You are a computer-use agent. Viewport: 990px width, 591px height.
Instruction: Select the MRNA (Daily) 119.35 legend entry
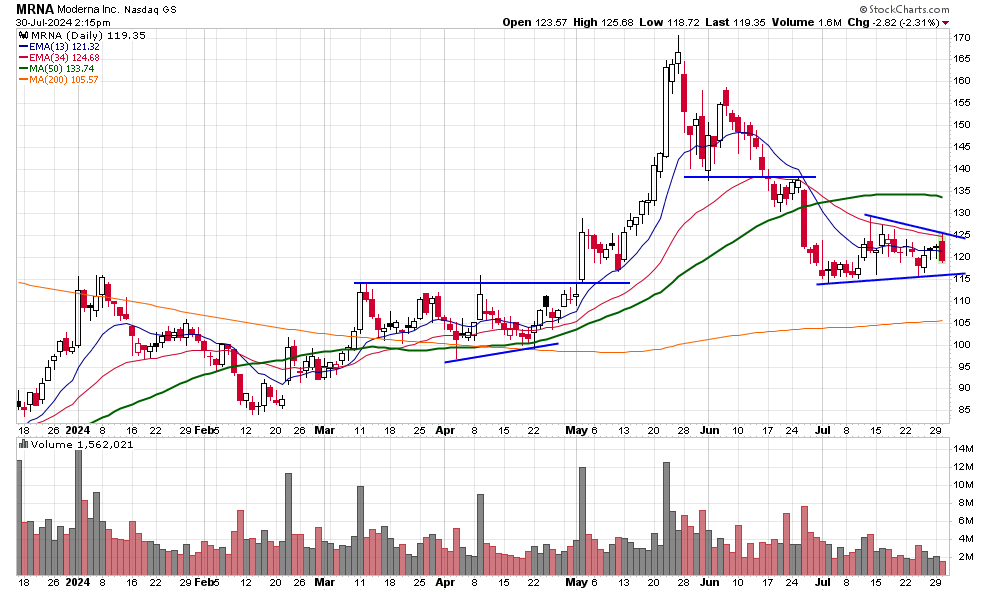[x=88, y=35]
